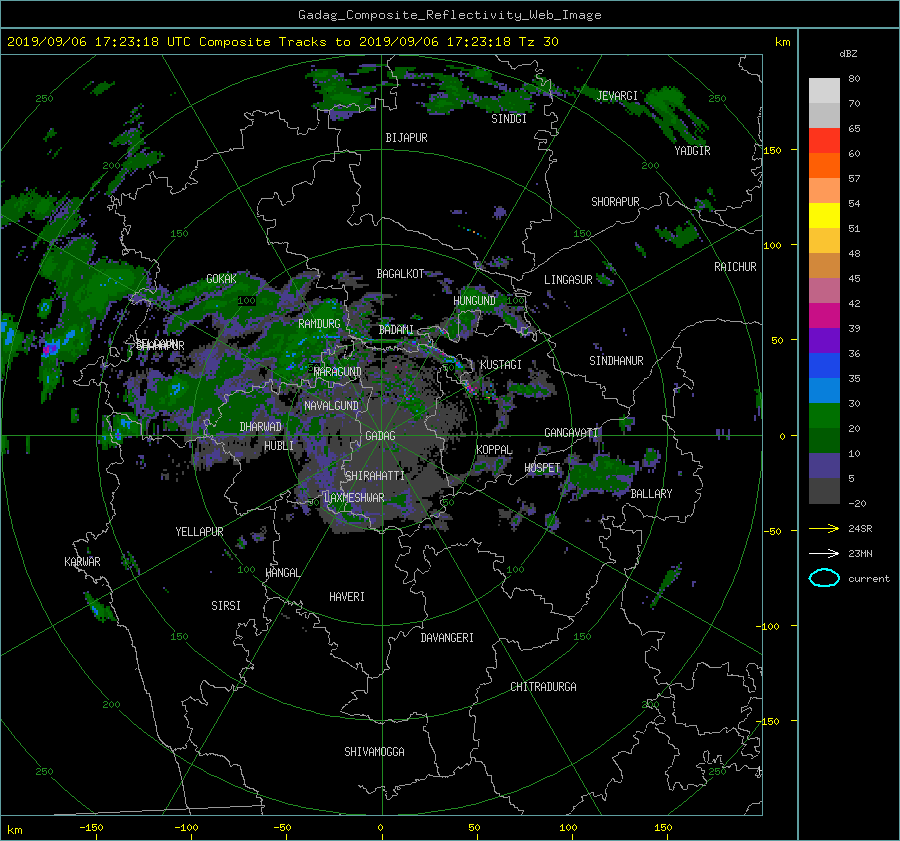Viewport: 900px width, 841px height.
Task: Click the SINDGI city label
Action: [509, 119]
